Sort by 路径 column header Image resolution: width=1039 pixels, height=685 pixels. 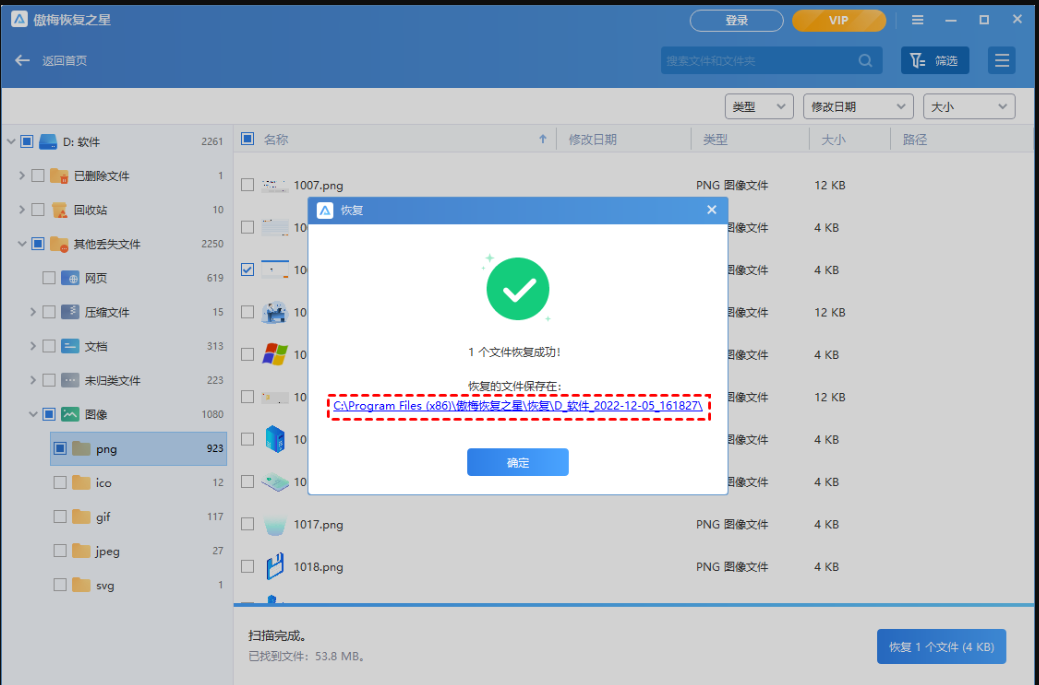point(914,139)
